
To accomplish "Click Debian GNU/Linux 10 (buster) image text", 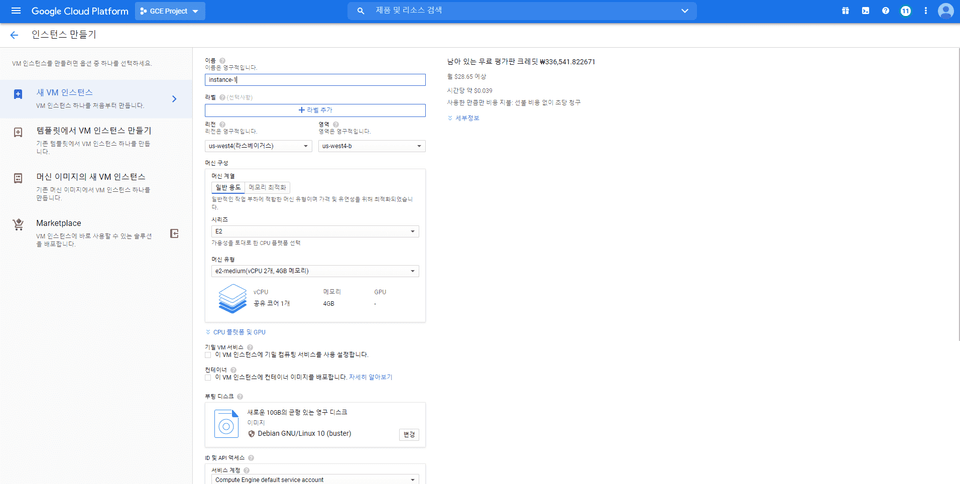I will coord(304,433).
